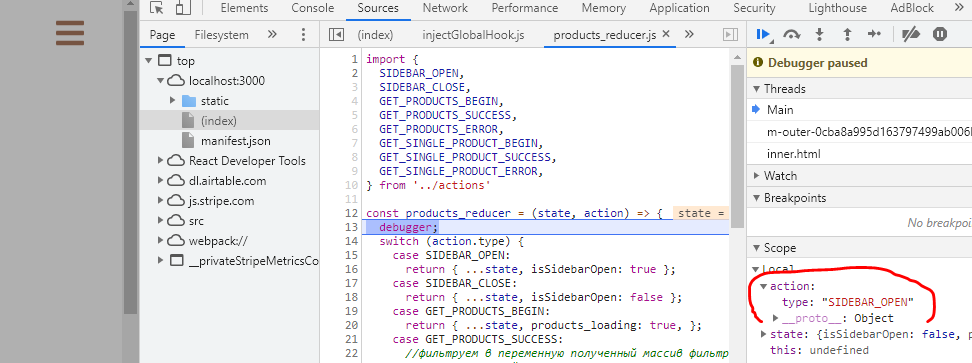Open the Application panel

click(679, 8)
